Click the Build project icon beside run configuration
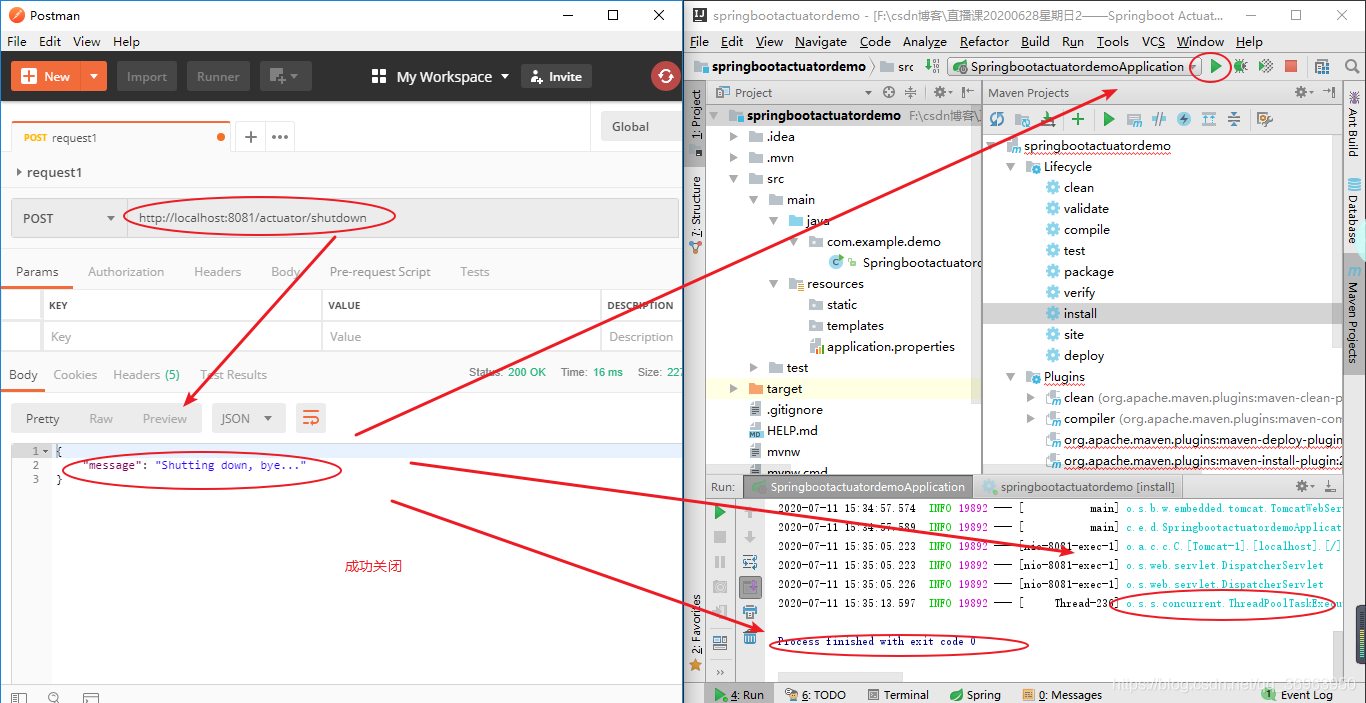1366x703 pixels. (x=933, y=66)
